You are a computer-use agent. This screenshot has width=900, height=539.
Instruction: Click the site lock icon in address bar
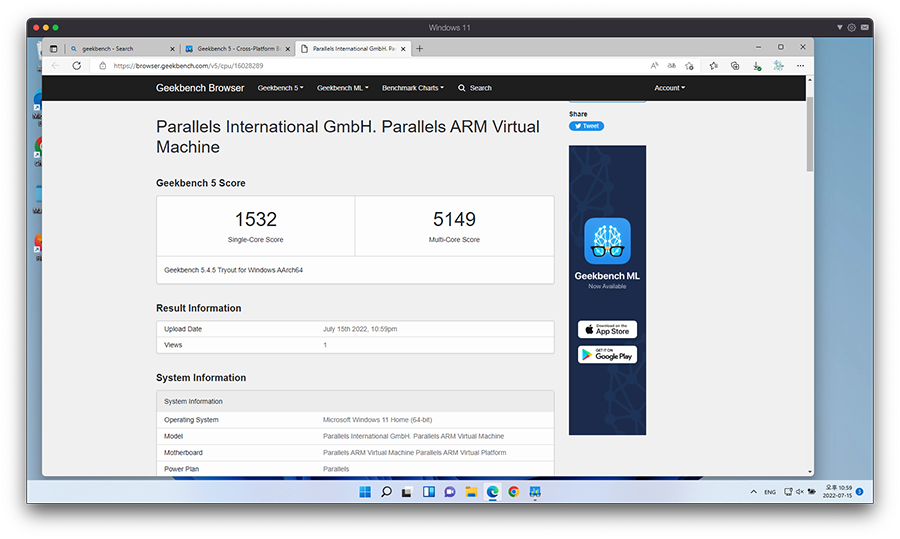click(102, 66)
